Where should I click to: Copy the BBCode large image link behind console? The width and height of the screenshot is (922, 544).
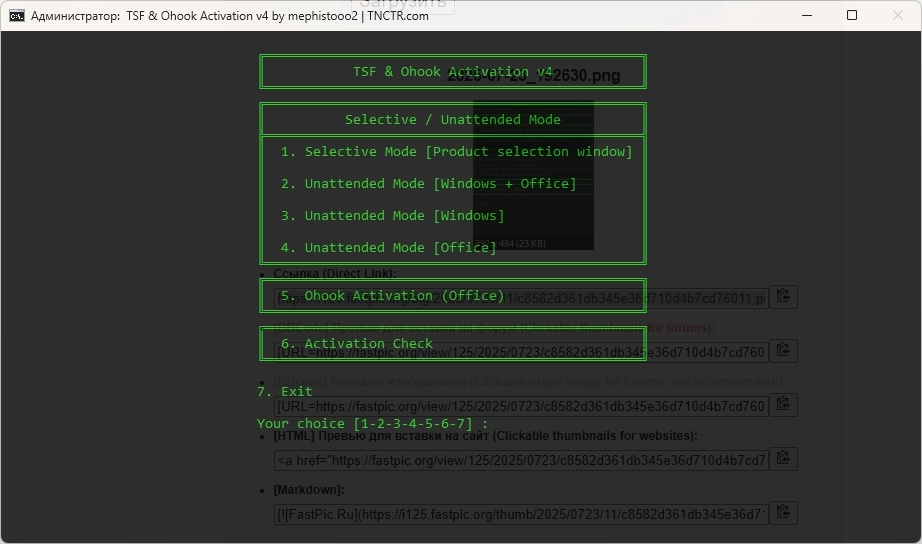pyautogui.click(x=783, y=405)
